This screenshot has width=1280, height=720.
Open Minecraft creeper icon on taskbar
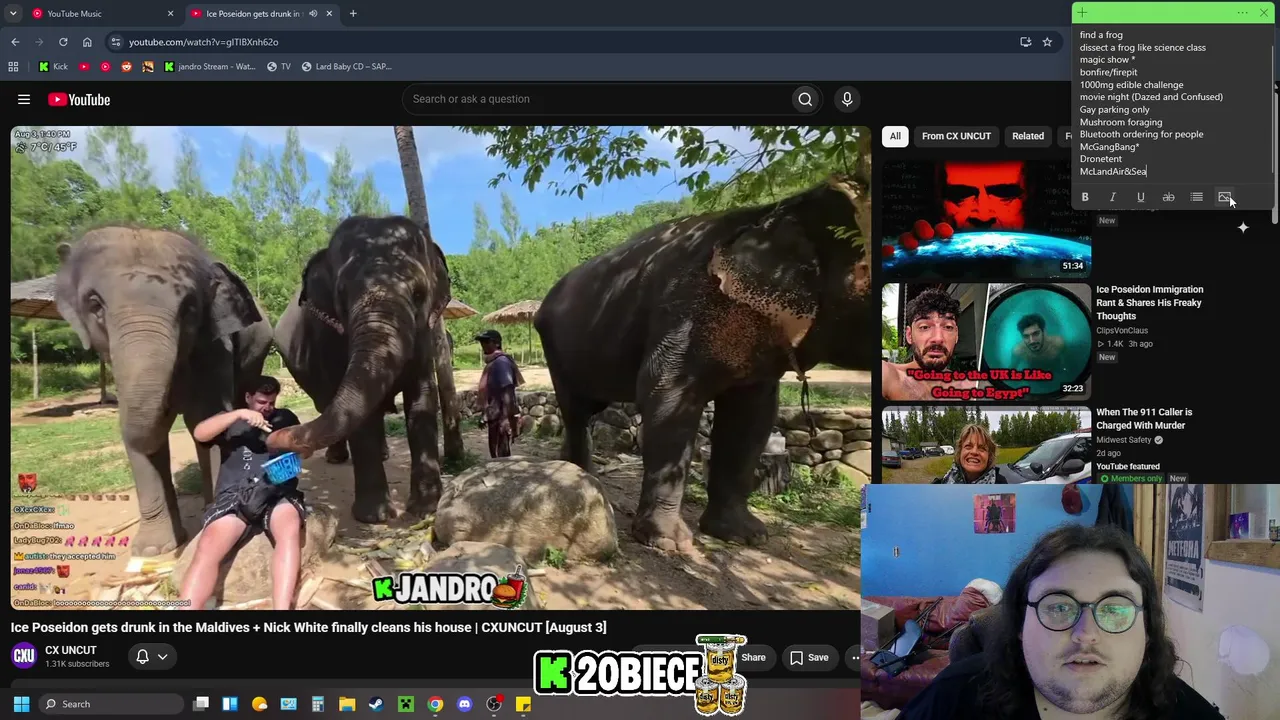coord(405,704)
